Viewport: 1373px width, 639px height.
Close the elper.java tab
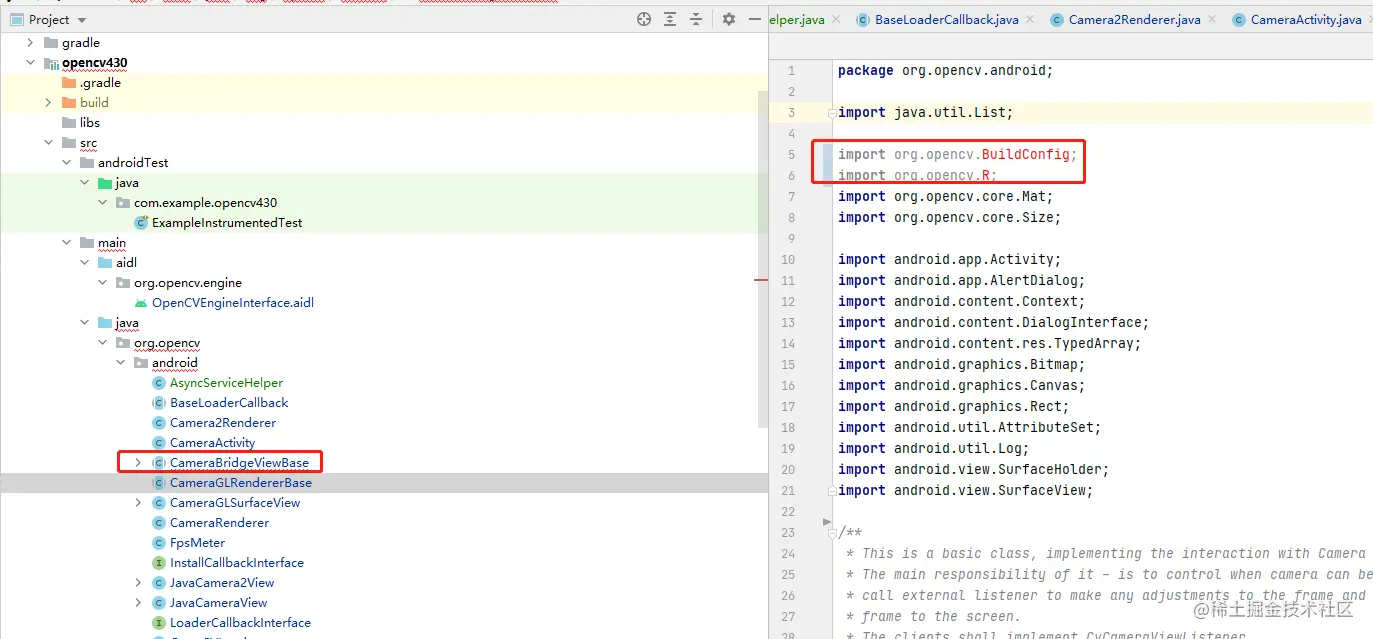(x=835, y=19)
